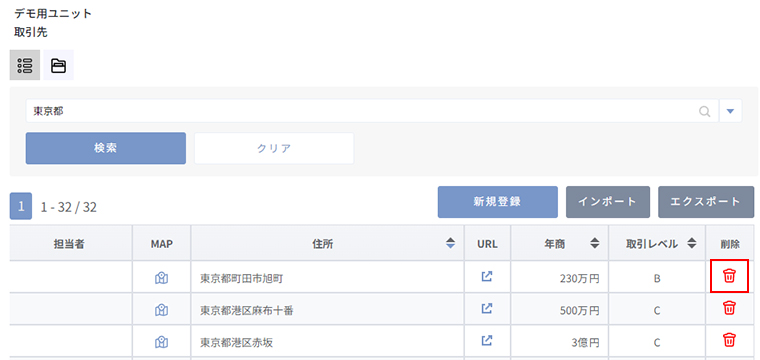Expand advanced search options dropdown arrow
760x360 pixels.
(730, 111)
